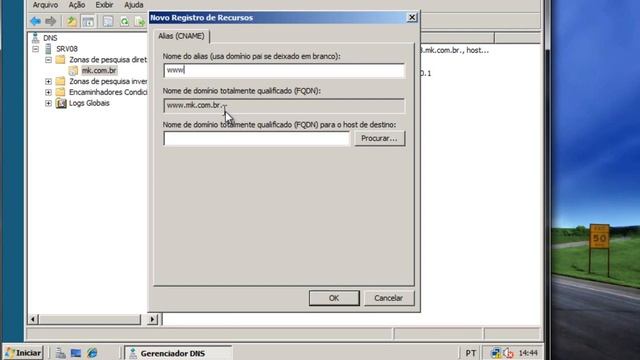Open the Arquivo menu
Viewport: 640px width, 360px height.
click(x=45, y=5)
